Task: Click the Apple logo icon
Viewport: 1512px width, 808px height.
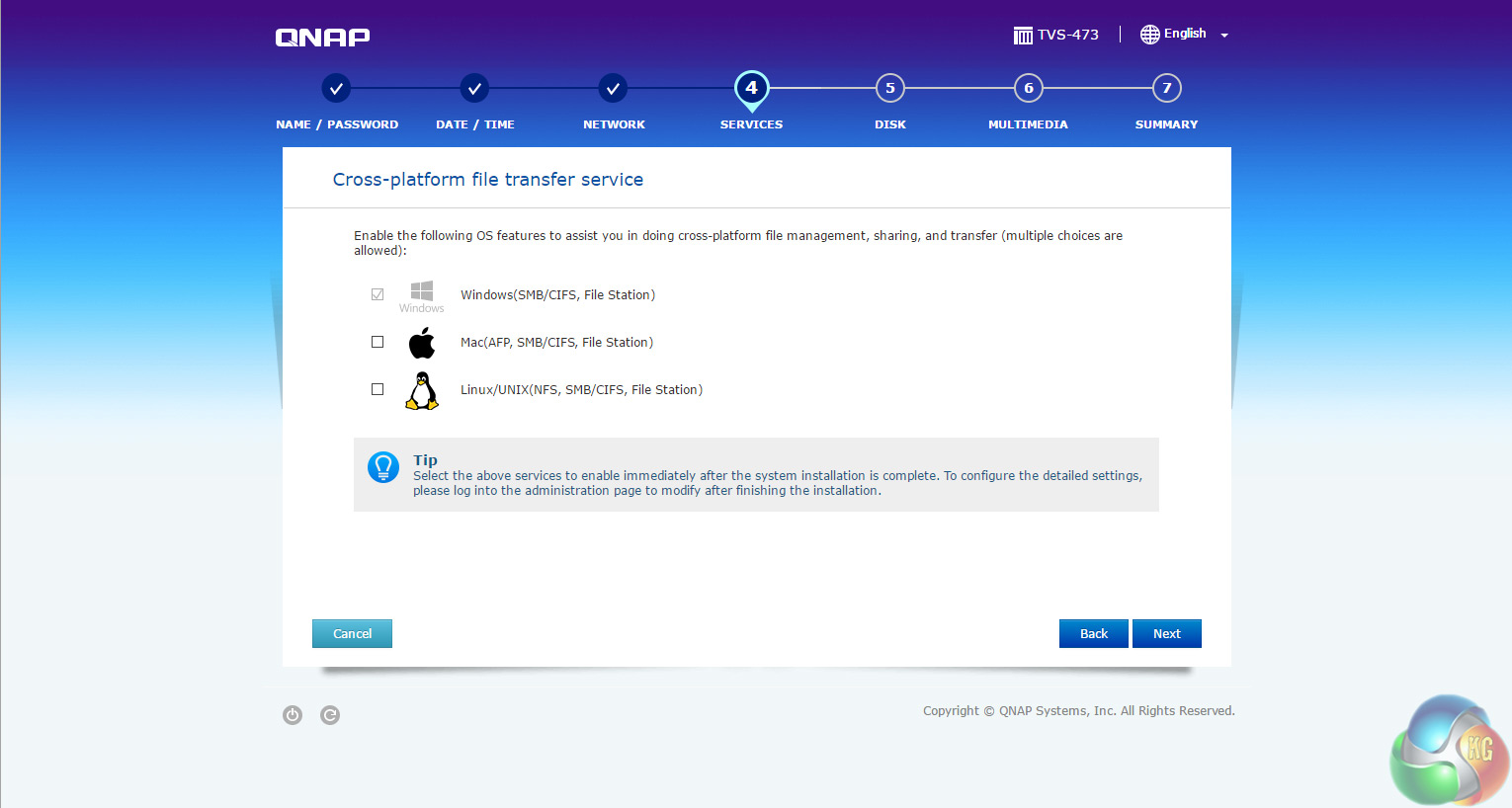Action: tap(422, 343)
